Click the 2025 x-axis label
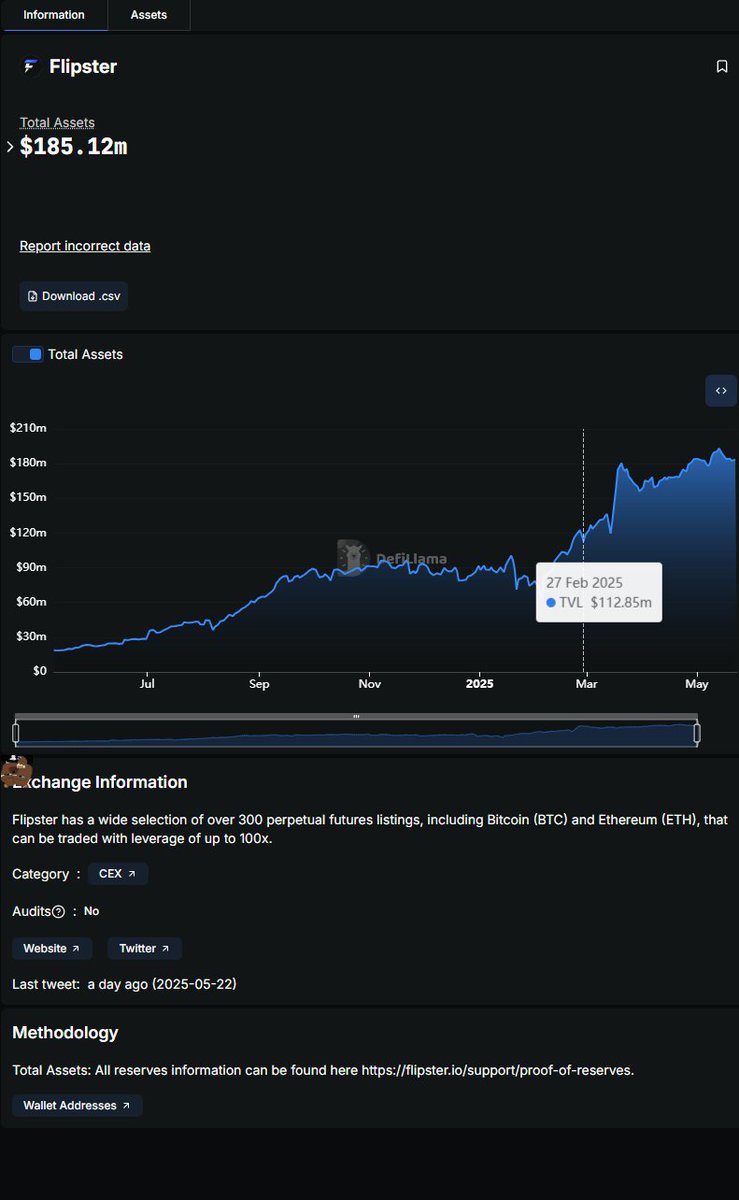 [480, 685]
